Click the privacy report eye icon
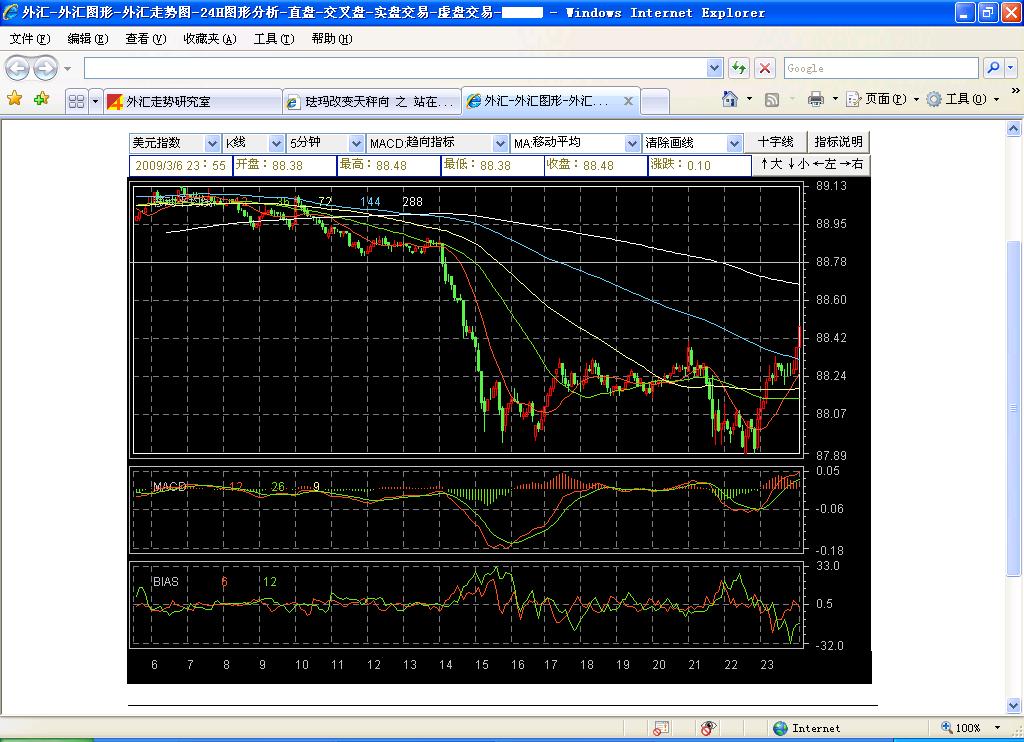 click(x=708, y=728)
